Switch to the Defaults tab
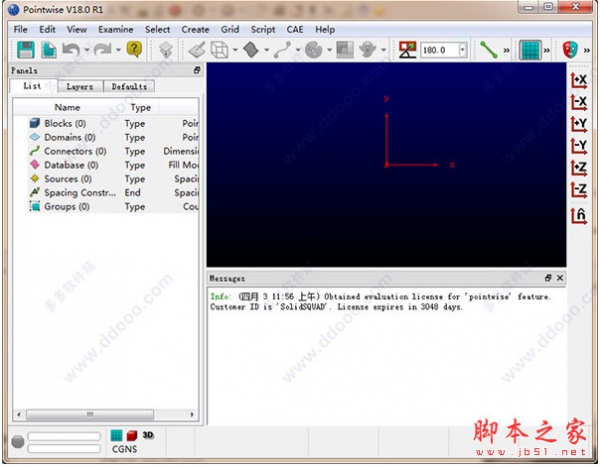The width and height of the screenshot is (600, 467). 129,87
